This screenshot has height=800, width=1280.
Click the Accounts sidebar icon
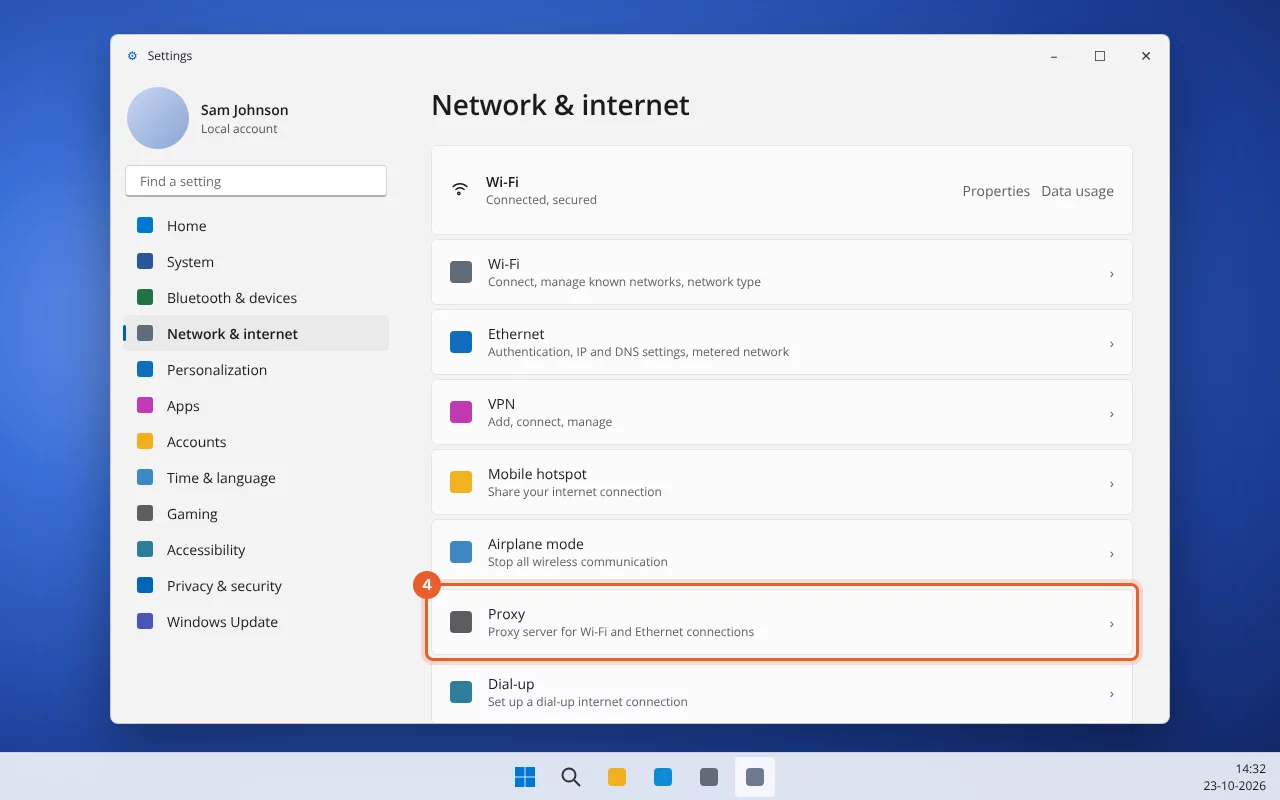pos(145,442)
